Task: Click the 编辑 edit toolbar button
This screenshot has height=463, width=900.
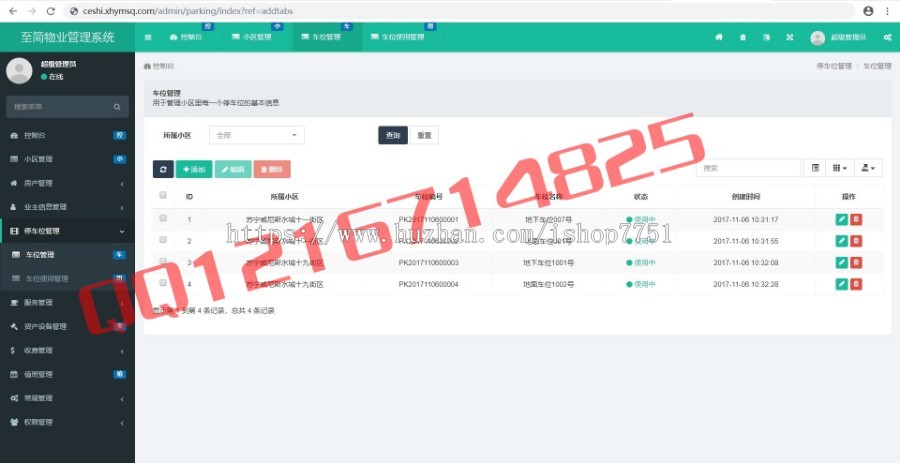Action: point(233,169)
